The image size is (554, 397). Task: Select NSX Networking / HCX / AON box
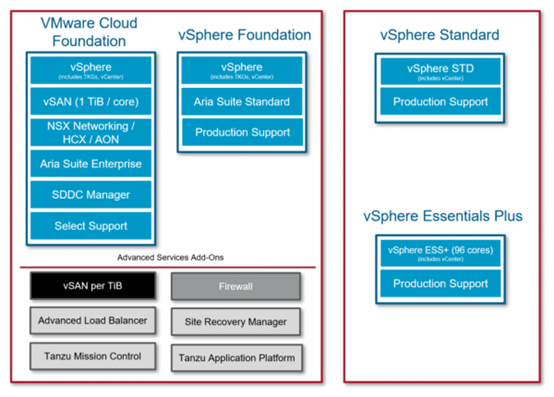[91, 132]
